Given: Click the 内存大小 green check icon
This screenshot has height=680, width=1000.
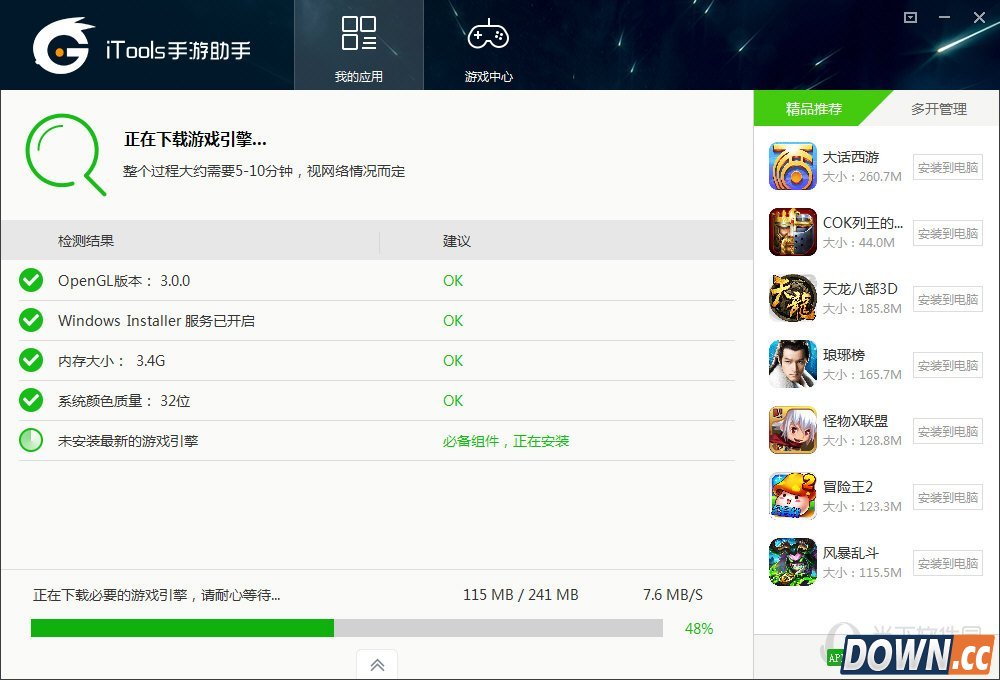Looking at the screenshot, I should tap(31, 360).
